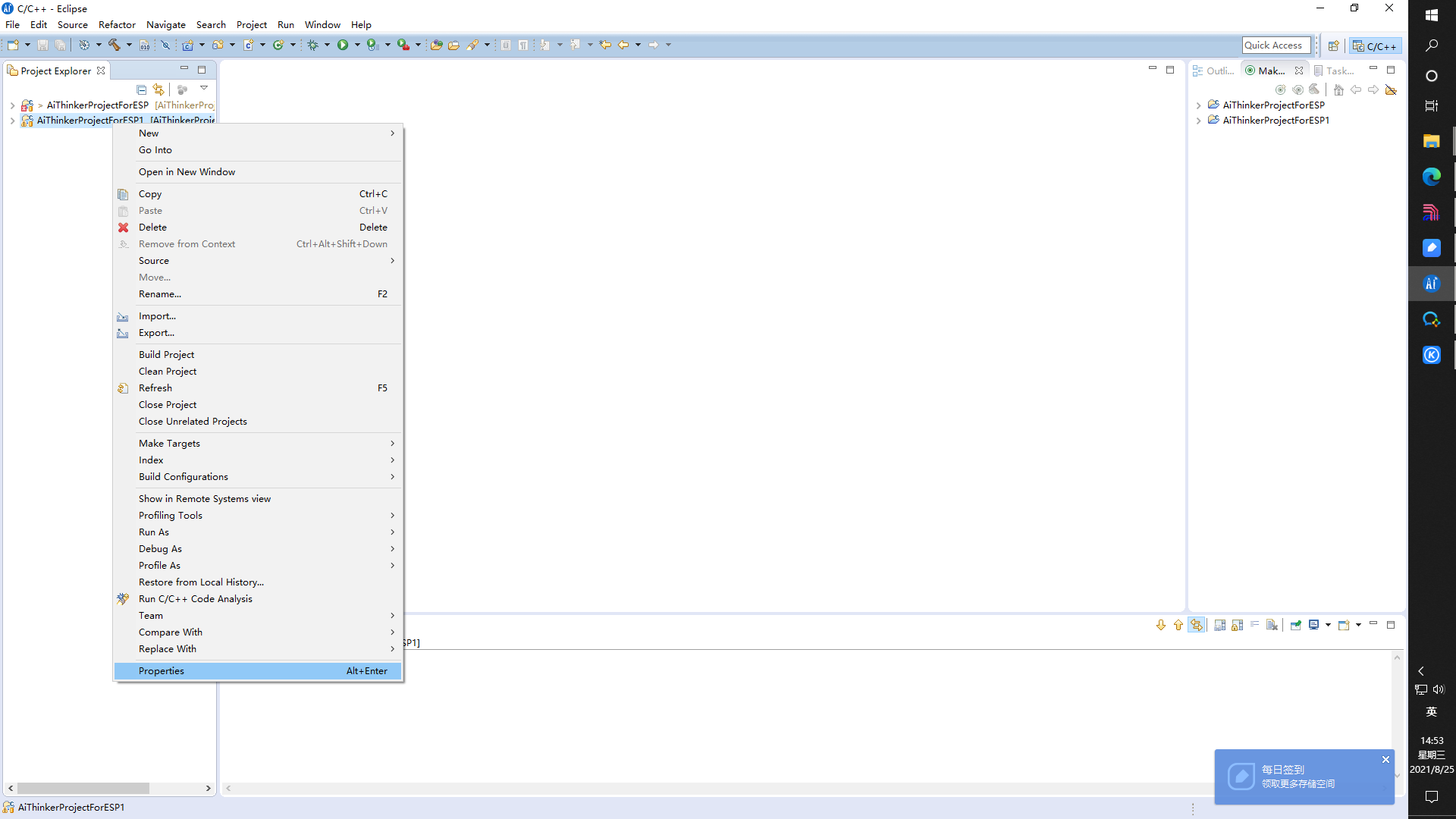This screenshot has width=1456, height=819.
Task: Open the Project Explorer view menu dropdown
Action: (x=204, y=89)
